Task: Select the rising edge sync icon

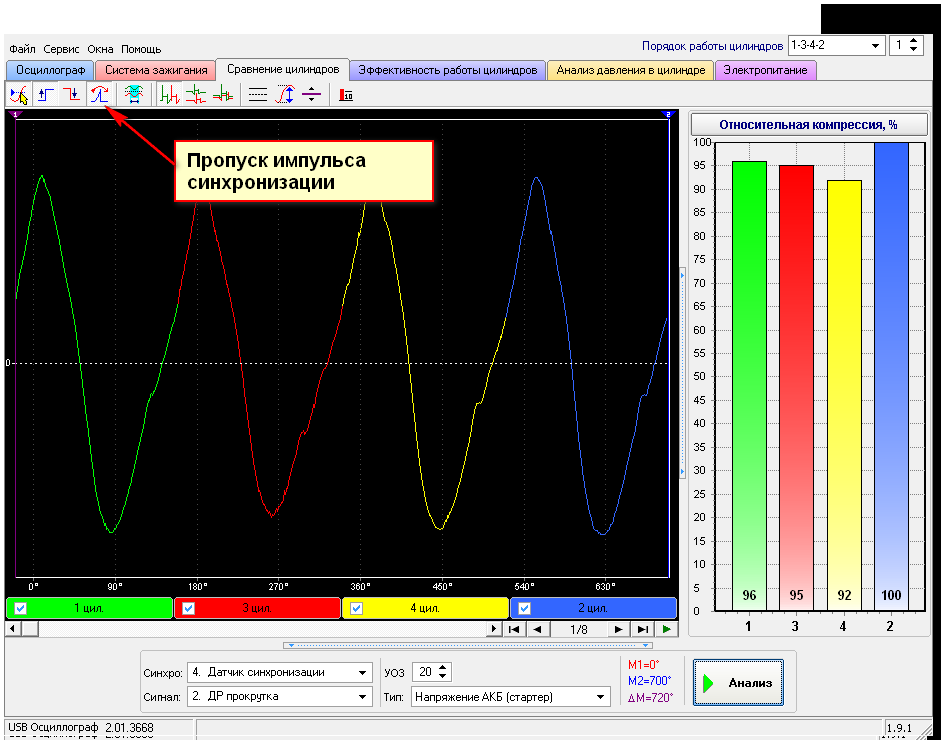Action: [x=46, y=95]
